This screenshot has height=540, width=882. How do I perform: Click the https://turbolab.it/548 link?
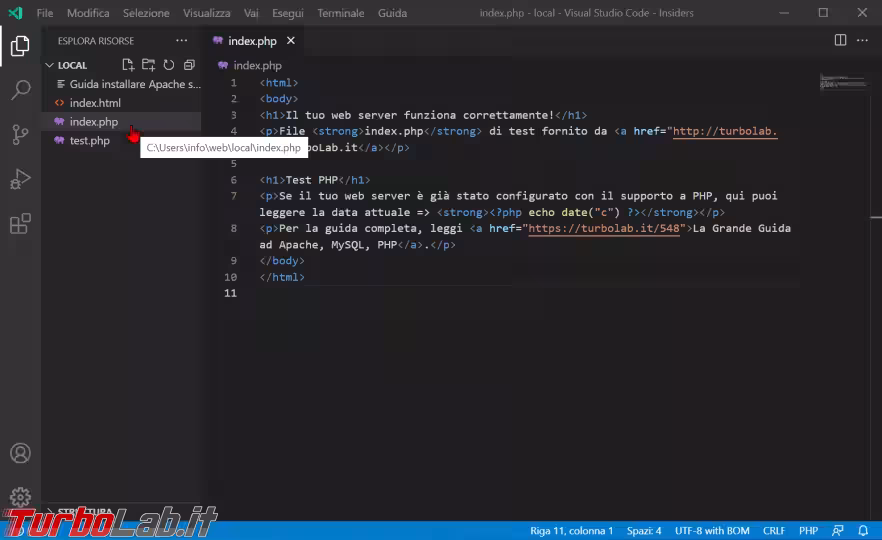604,228
